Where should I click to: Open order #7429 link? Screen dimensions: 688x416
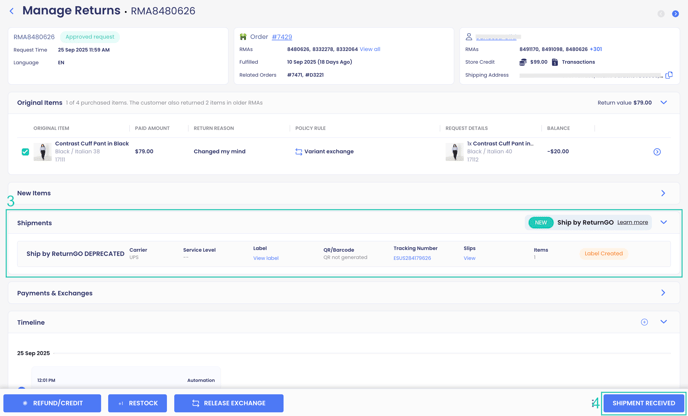(x=282, y=37)
